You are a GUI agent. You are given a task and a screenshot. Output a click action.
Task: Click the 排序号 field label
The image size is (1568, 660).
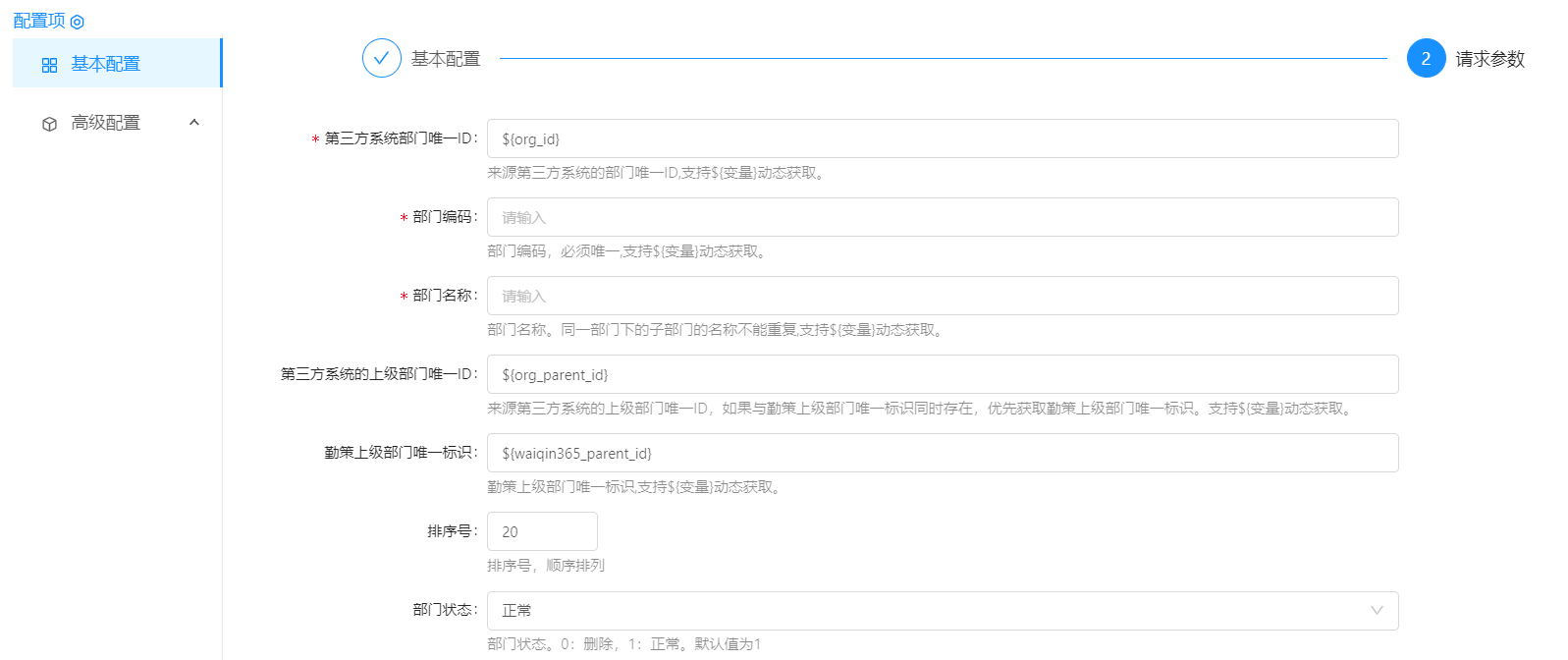click(x=451, y=531)
